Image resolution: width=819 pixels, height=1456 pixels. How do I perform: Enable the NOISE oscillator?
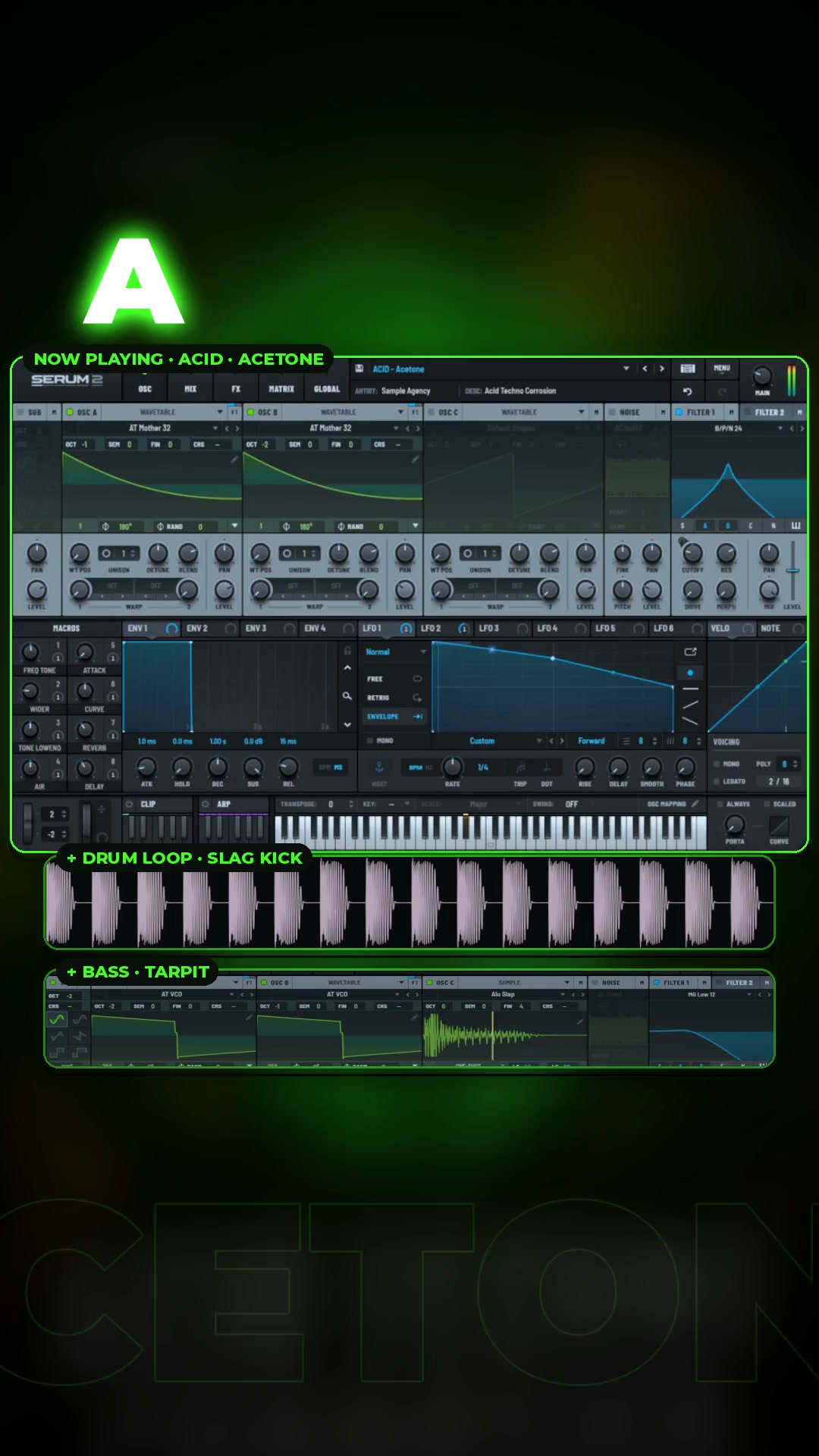611,413
